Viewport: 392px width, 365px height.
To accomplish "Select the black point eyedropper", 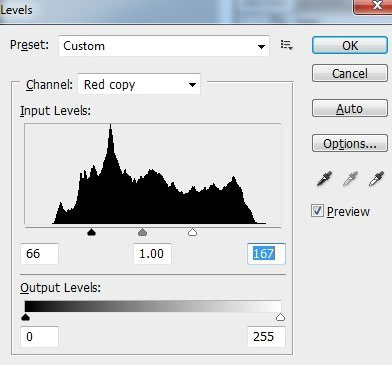I will (324, 179).
